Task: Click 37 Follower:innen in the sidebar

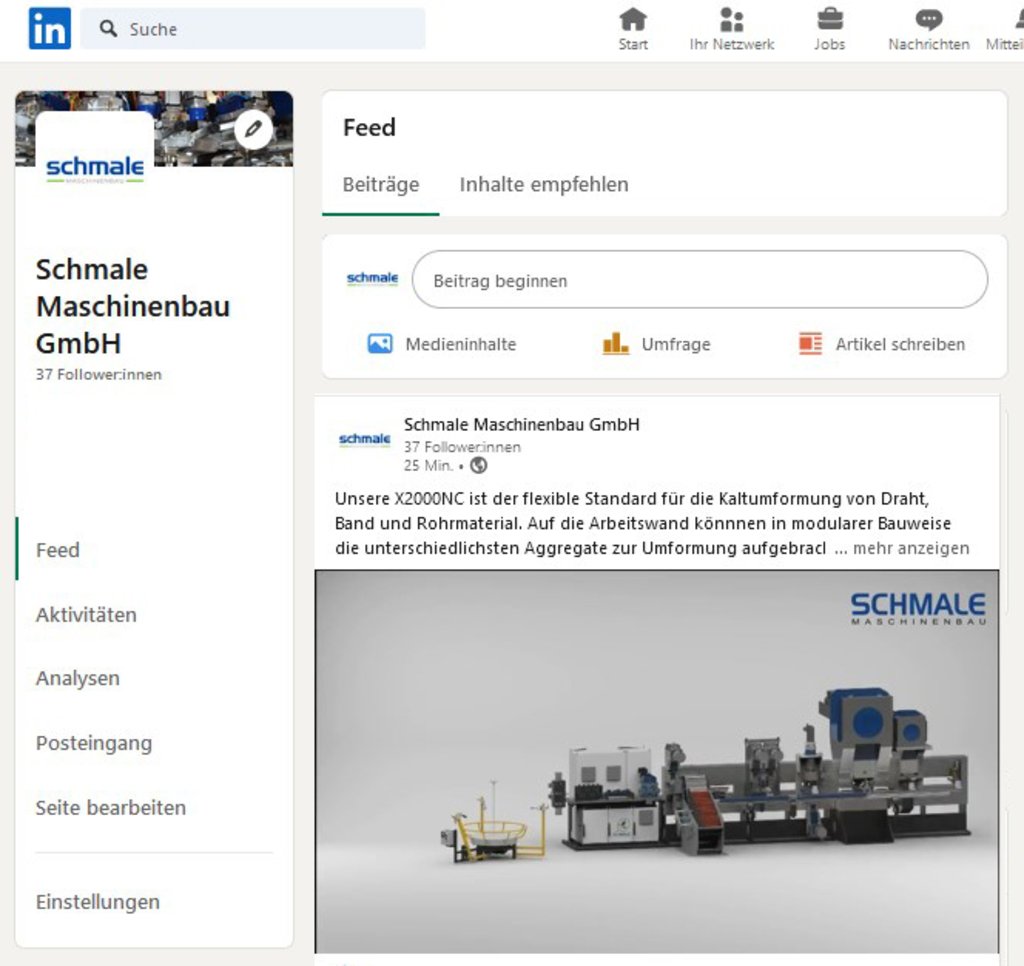Action: pyautogui.click(x=99, y=374)
